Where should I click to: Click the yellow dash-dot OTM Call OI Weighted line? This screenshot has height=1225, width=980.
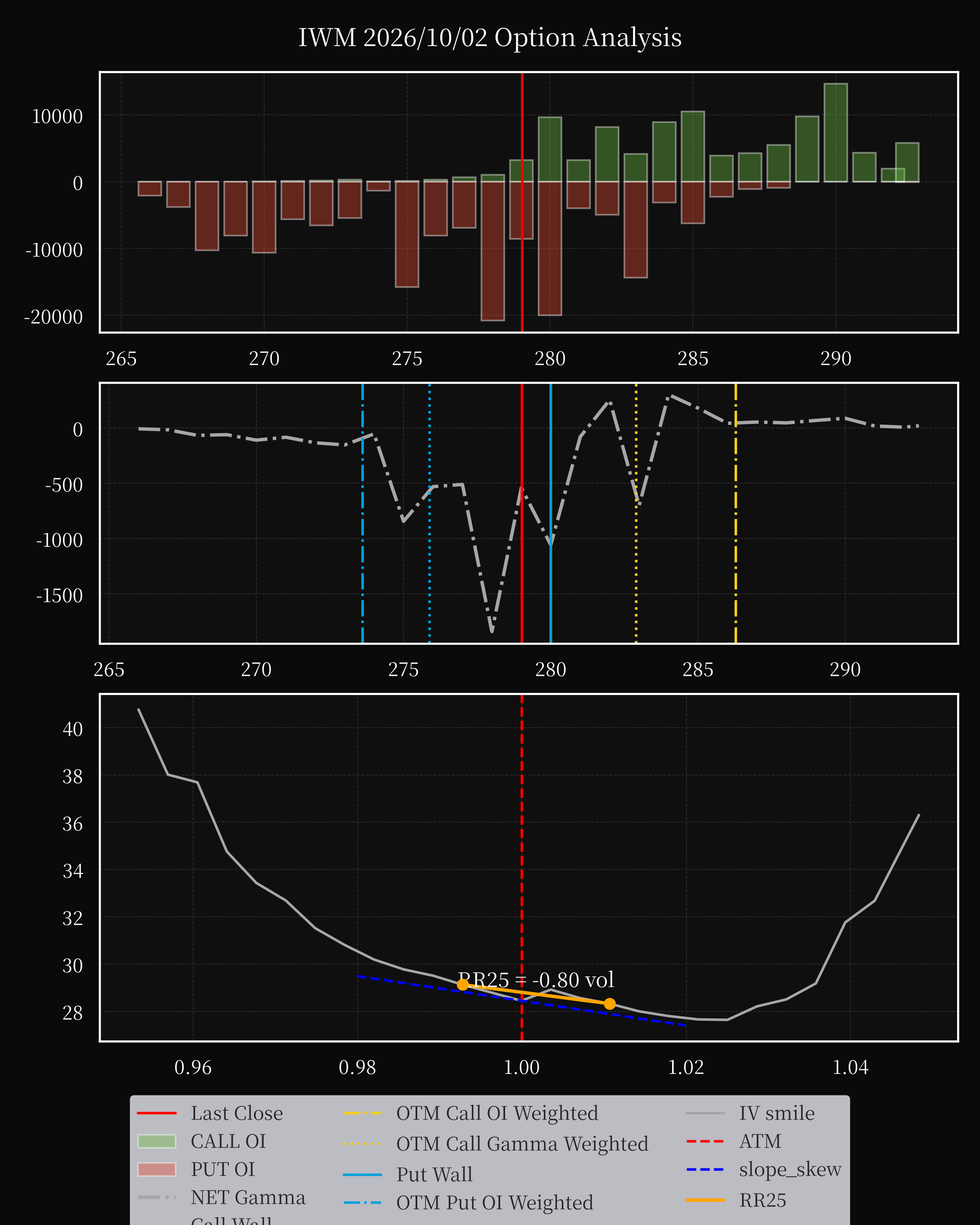[x=736, y=513]
